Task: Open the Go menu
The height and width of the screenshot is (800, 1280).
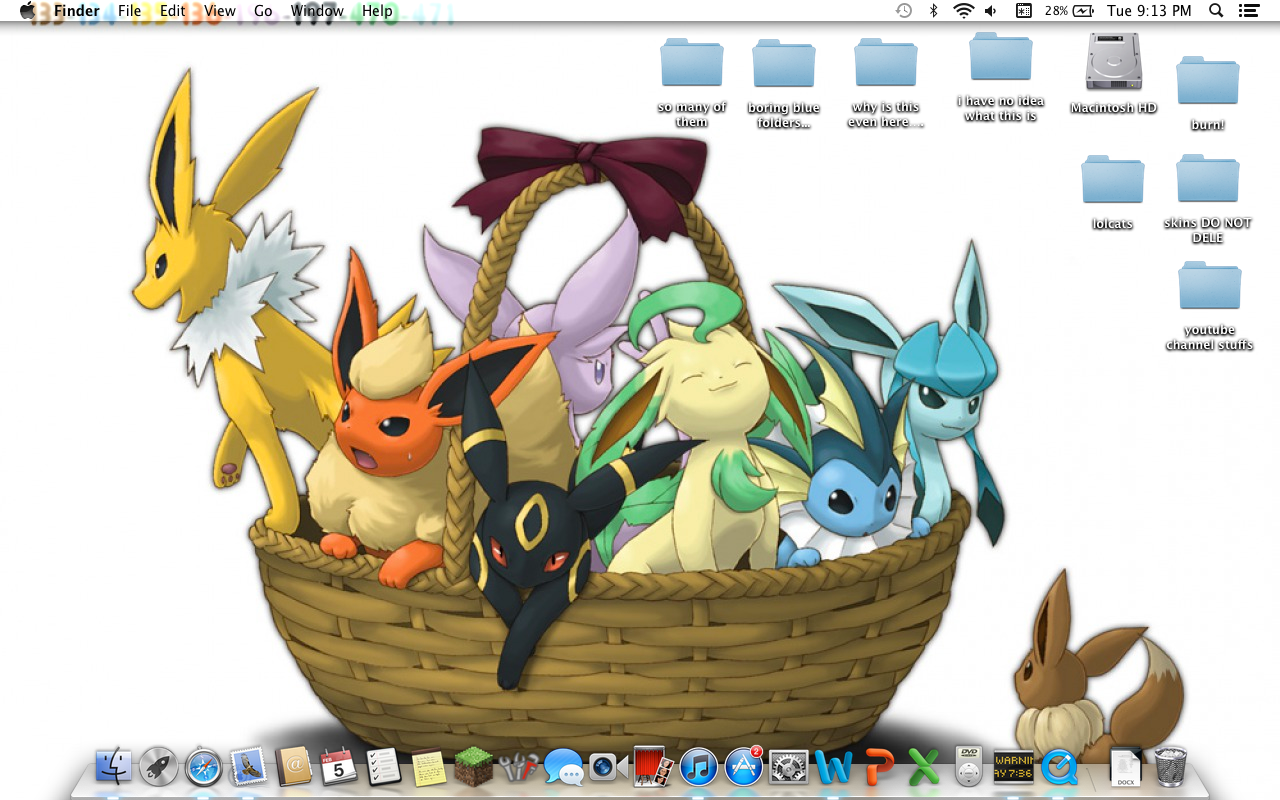Action: tap(263, 11)
